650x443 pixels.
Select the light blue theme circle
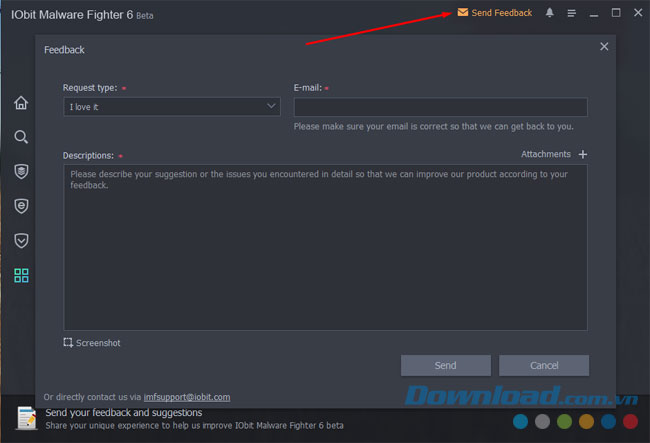pyautogui.click(x=520, y=421)
